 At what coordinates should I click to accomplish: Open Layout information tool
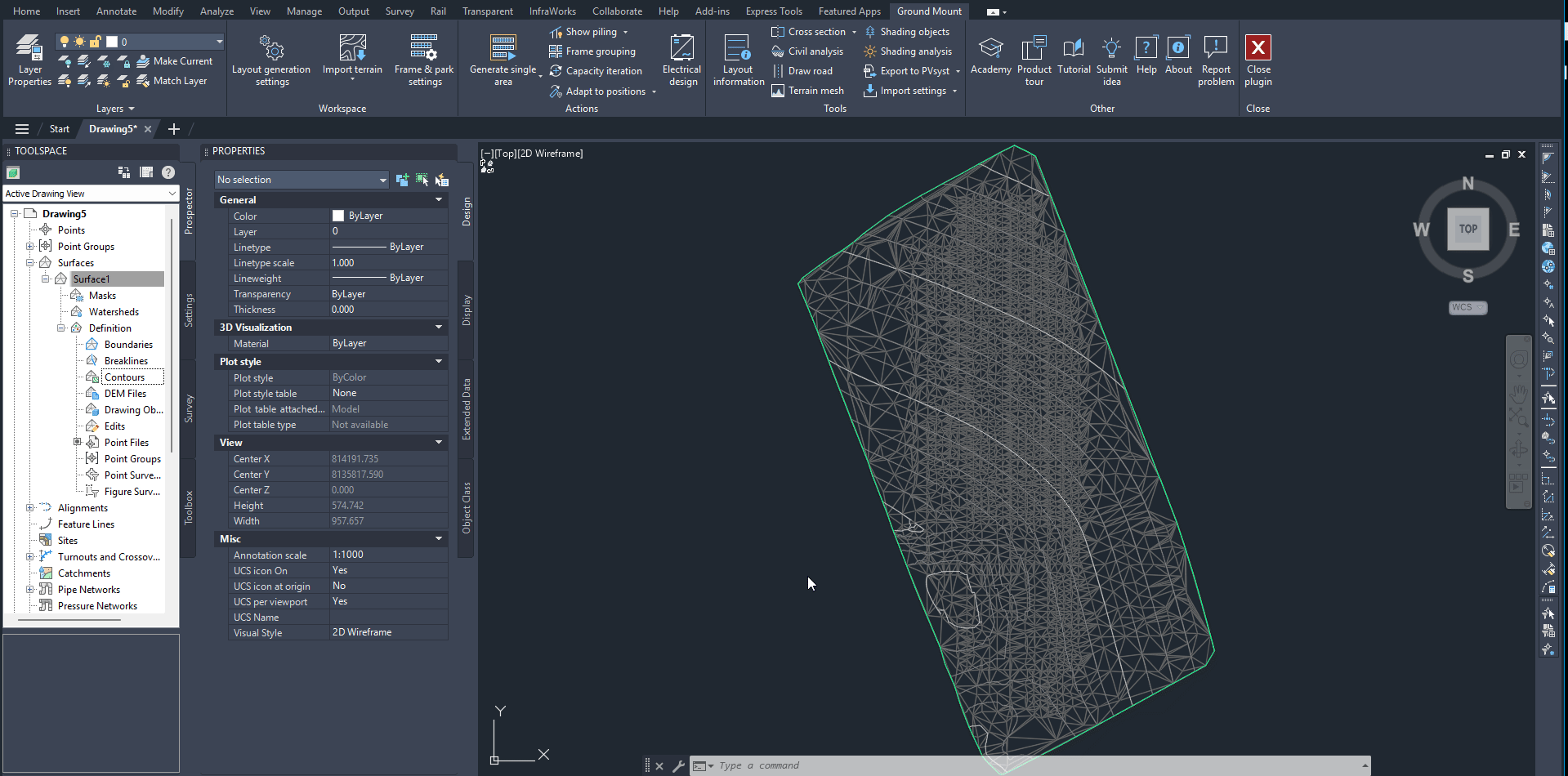[x=738, y=60]
